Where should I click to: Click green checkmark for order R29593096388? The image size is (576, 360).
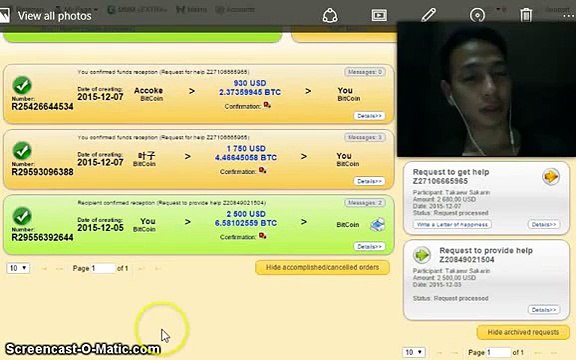point(22,151)
